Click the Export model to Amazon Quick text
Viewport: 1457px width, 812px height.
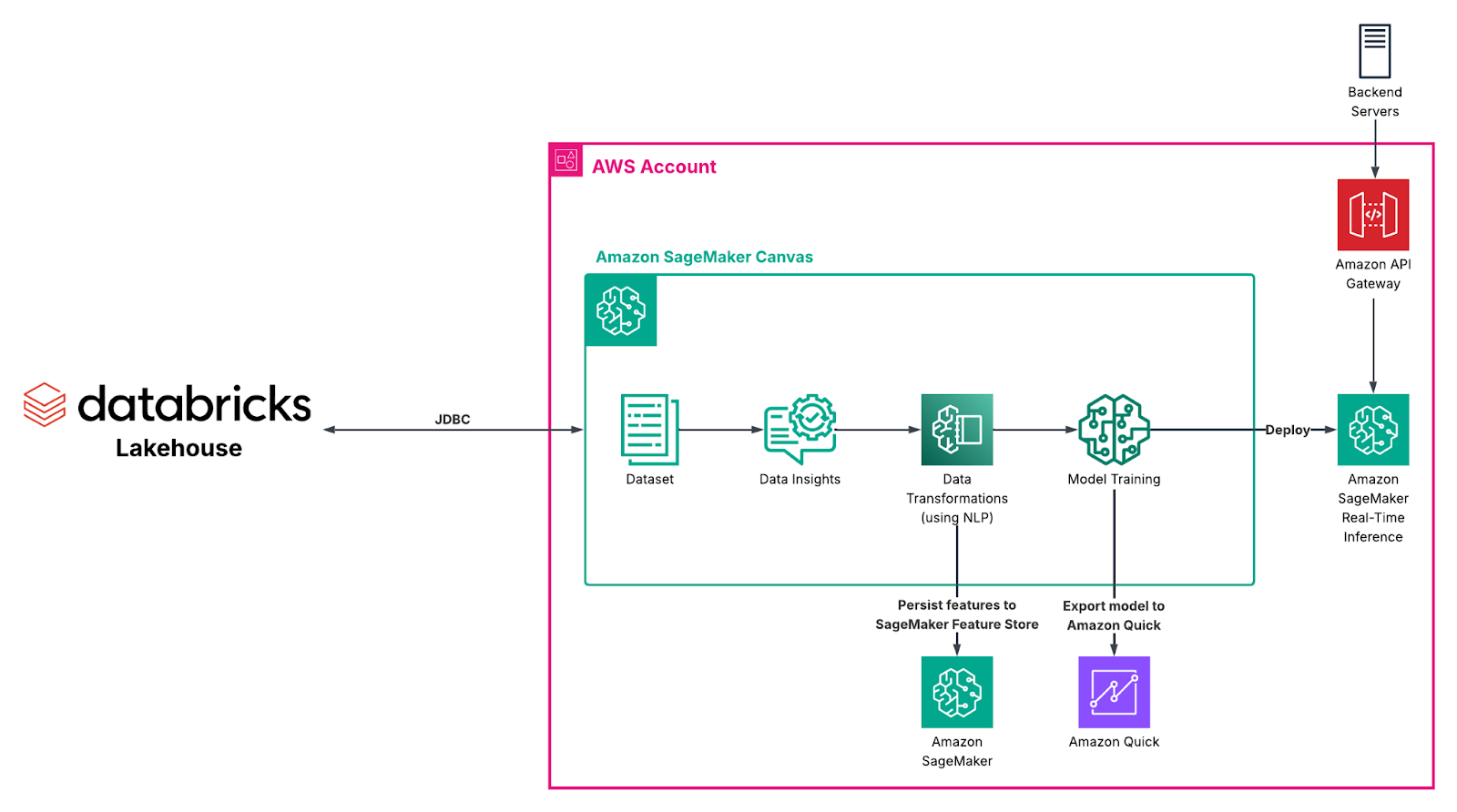click(1114, 615)
